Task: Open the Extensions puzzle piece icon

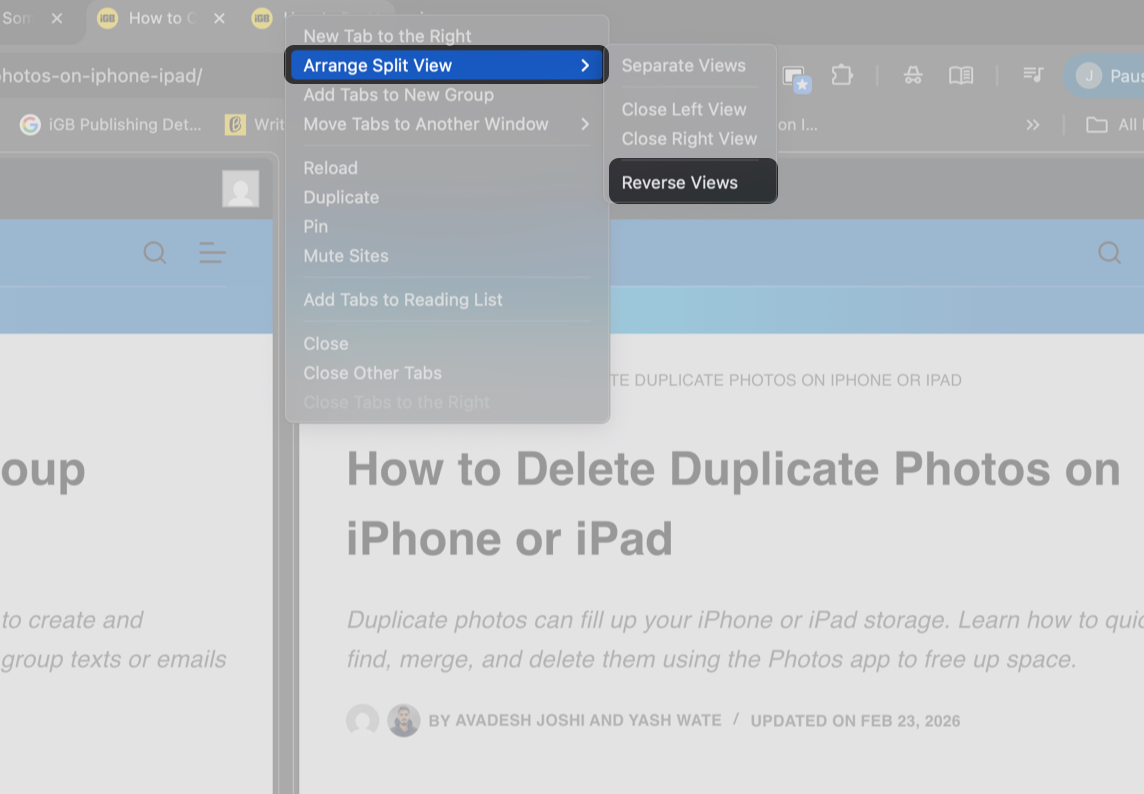Action: coord(842,75)
